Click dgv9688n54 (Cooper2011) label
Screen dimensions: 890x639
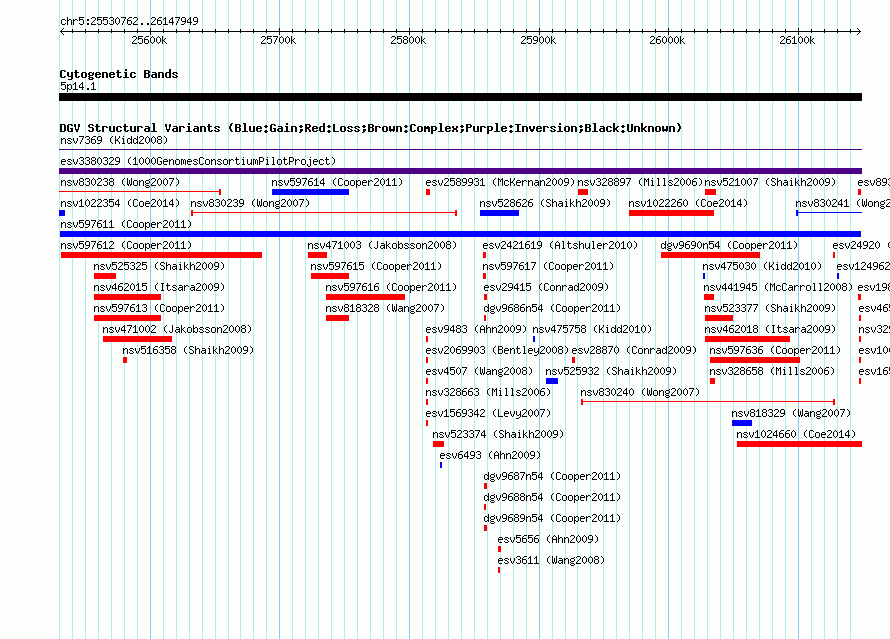pos(552,497)
